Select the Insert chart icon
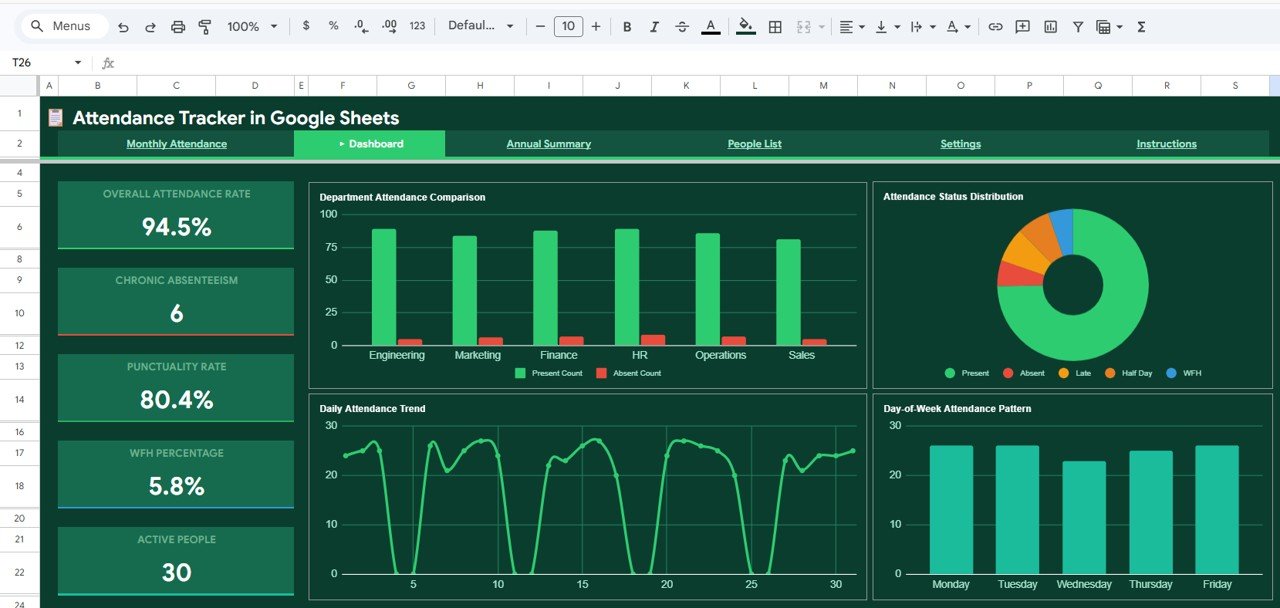 [x=1050, y=26]
